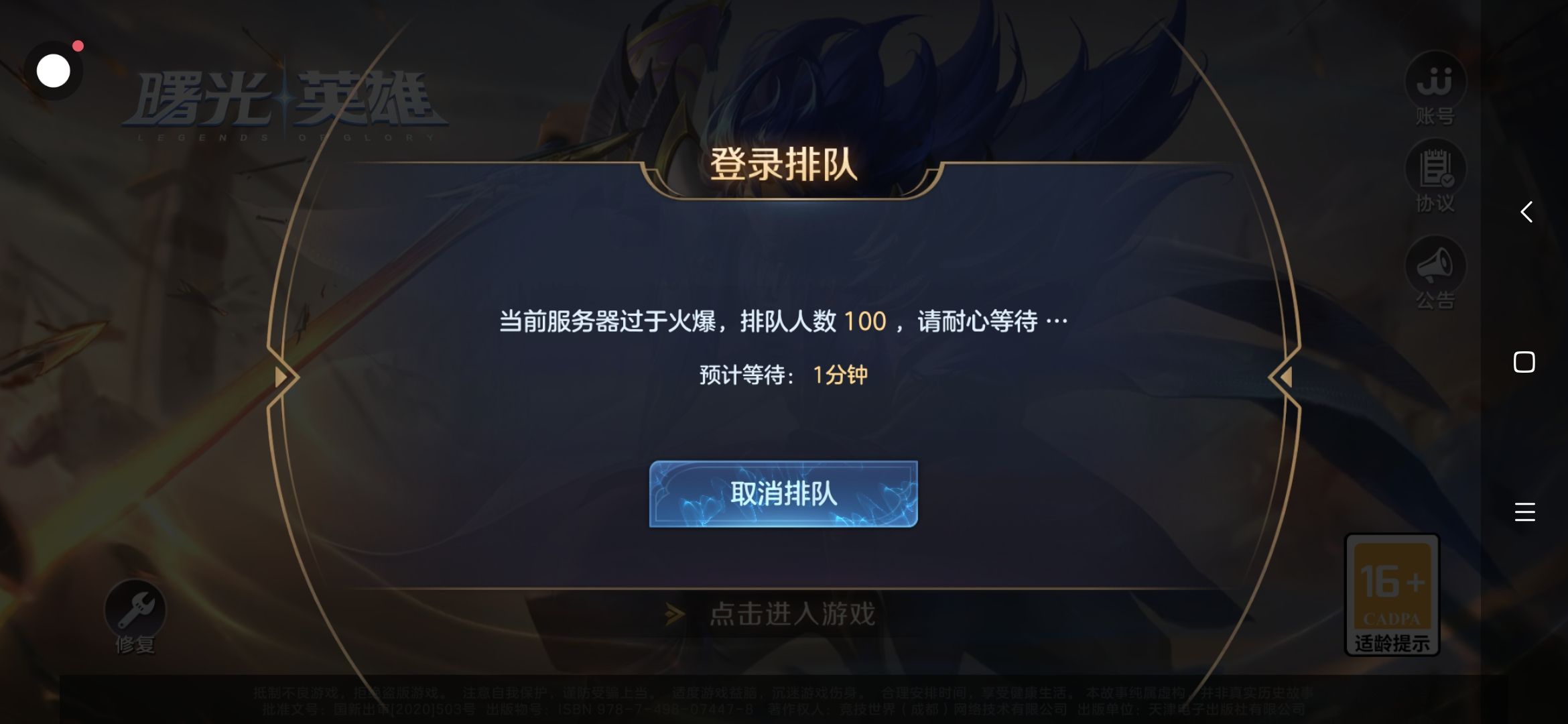This screenshot has width=1568, height=724.
Task: Click the 批准文号 publication info footer line
Action: click(783, 709)
